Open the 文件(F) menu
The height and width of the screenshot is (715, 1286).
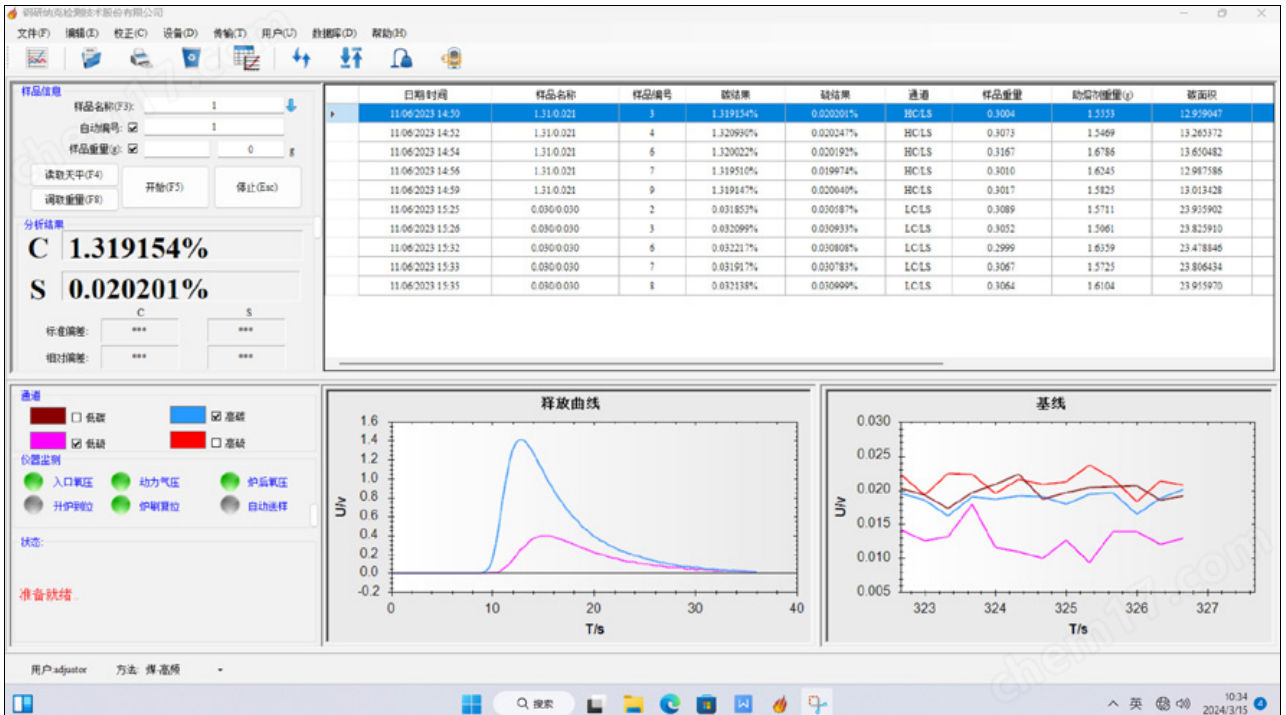(x=33, y=33)
